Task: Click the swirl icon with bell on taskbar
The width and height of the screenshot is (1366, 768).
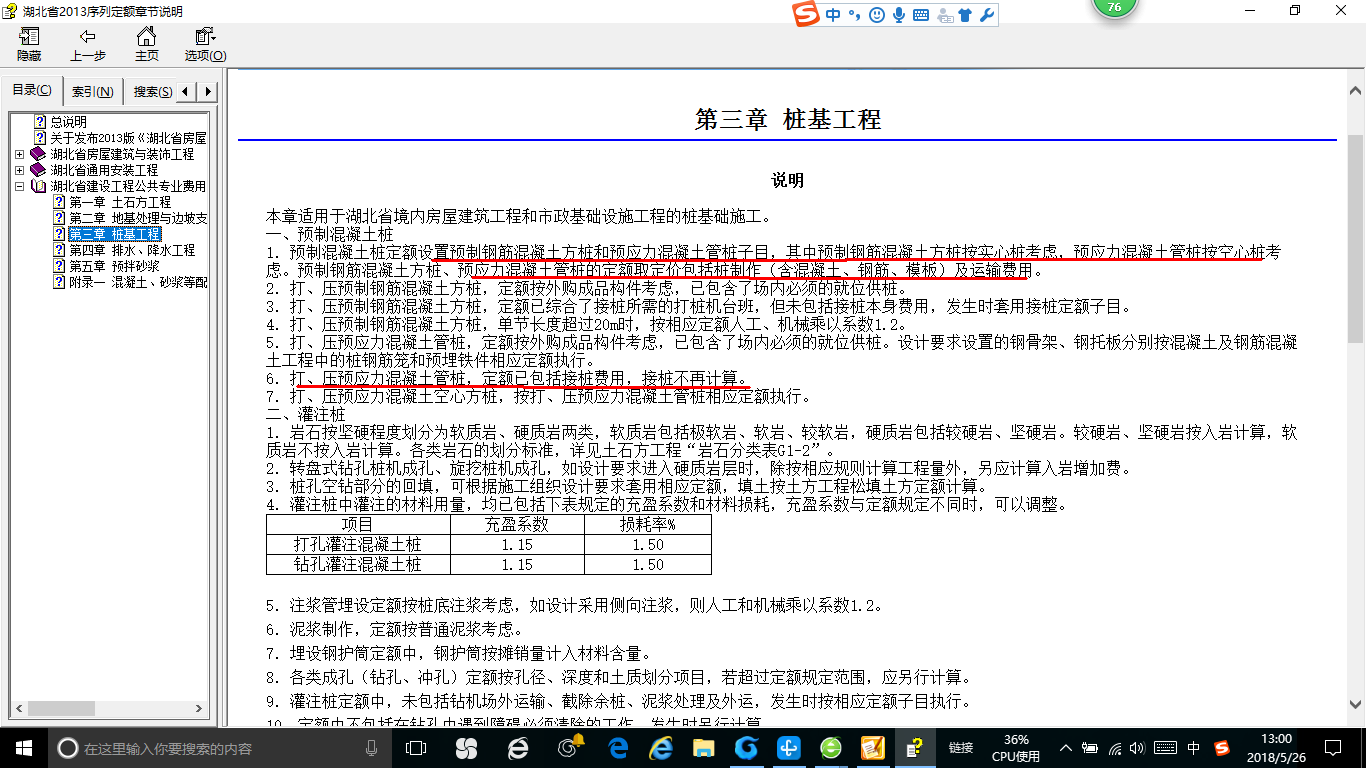Action: [x=570, y=748]
